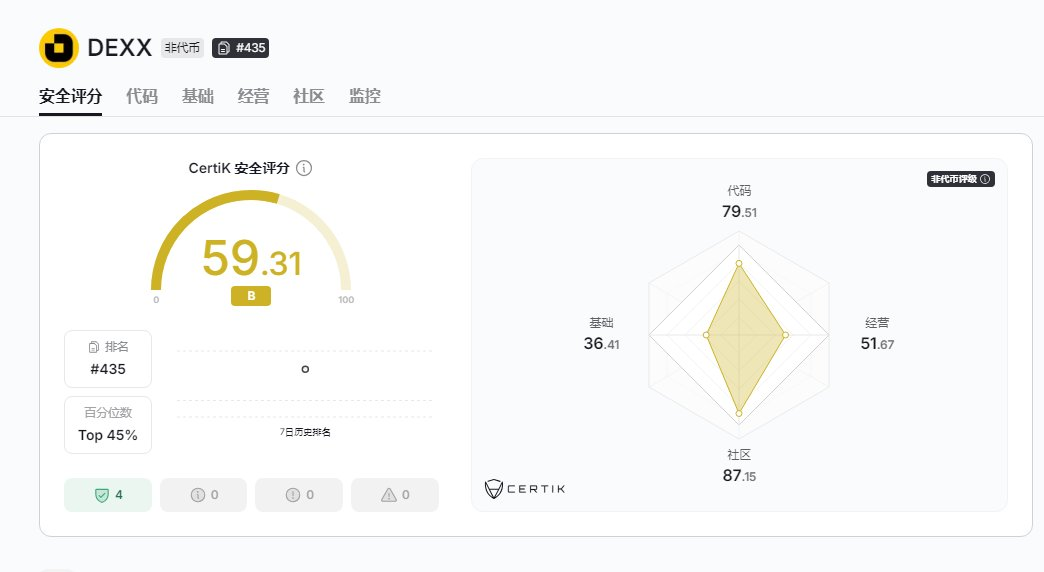Click the 7-day ranking history data point
The width and height of the screenshot is (1044, 572).
click(x=305, y=369)
